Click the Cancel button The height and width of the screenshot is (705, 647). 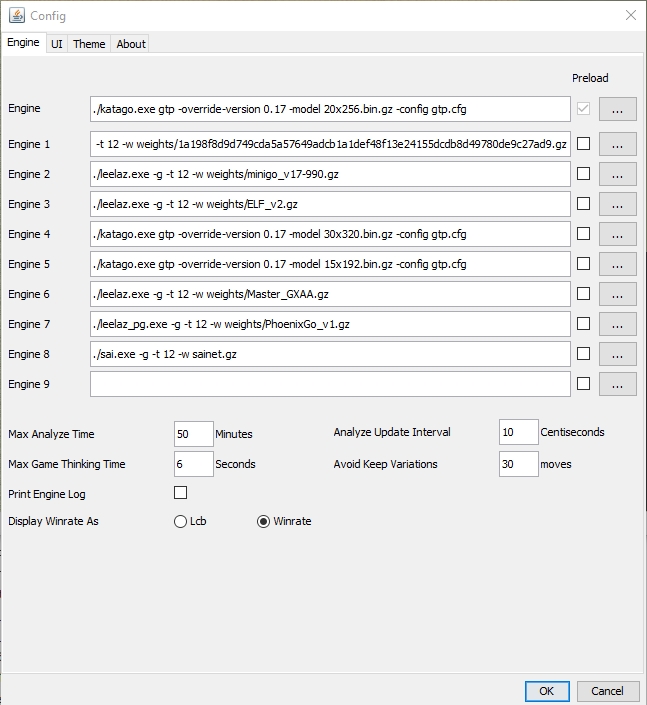click(607, 691)
